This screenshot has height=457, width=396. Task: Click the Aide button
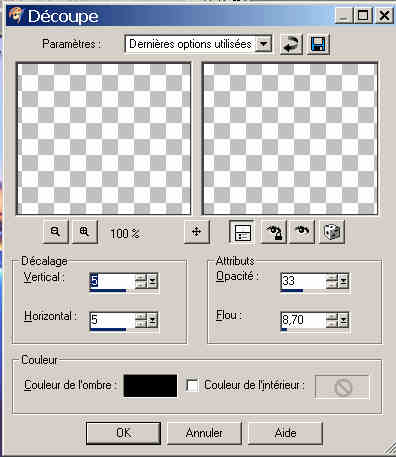coord(285,433)
